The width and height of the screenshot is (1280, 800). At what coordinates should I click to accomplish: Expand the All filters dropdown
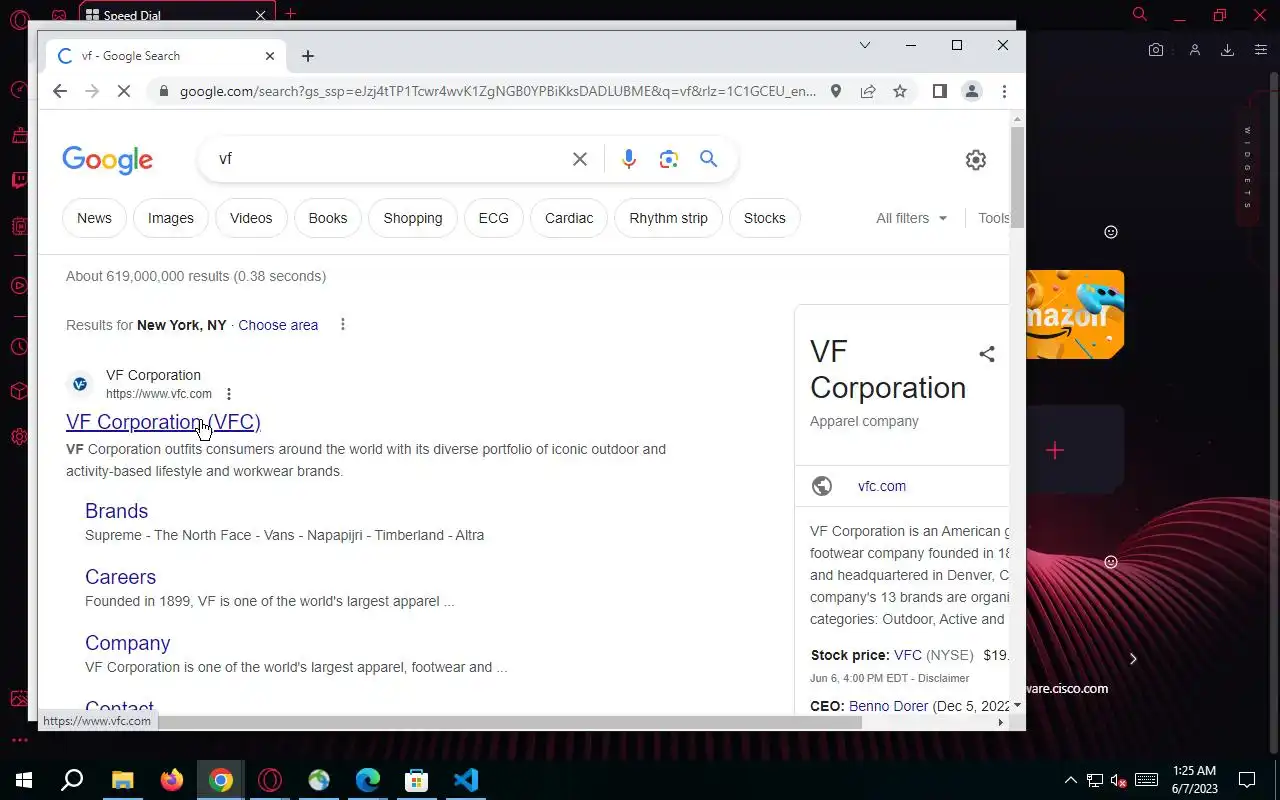tap(911, 218)
